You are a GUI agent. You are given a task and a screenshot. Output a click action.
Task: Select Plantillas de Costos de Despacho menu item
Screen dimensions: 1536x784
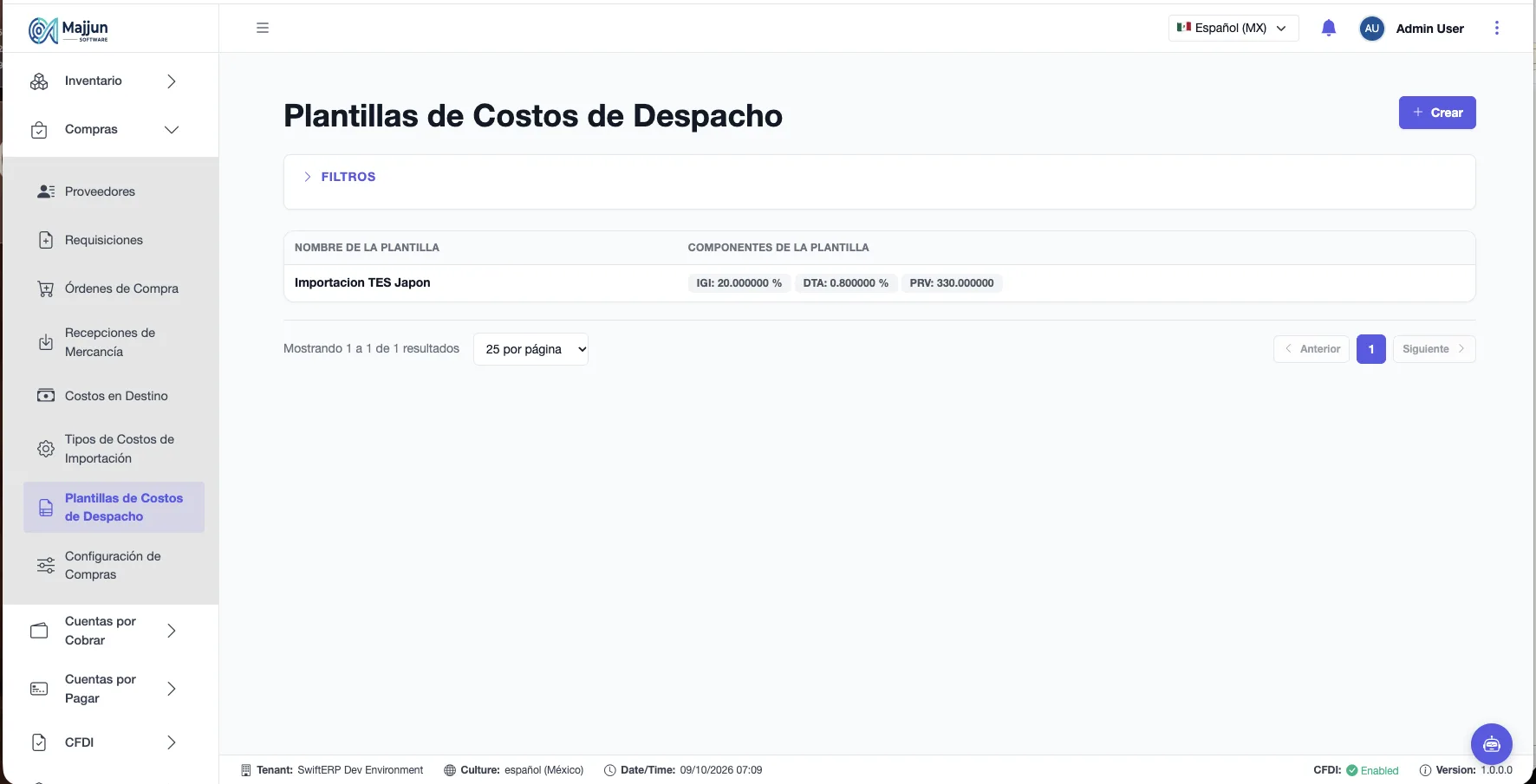pos(114,508)
